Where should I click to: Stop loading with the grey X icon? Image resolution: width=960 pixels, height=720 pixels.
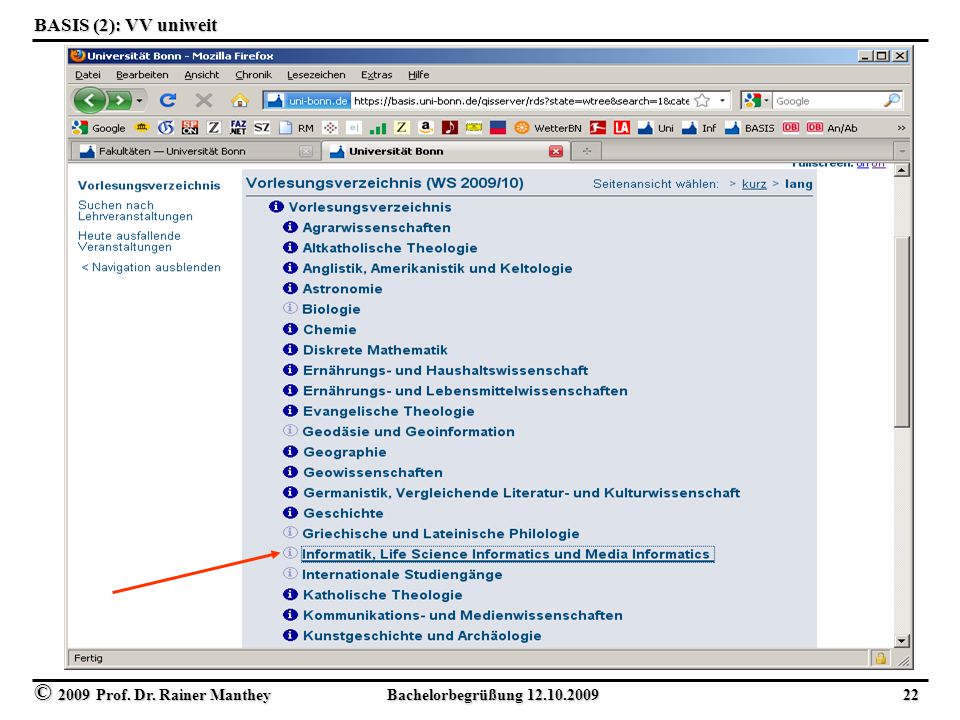tap(204, 100)
